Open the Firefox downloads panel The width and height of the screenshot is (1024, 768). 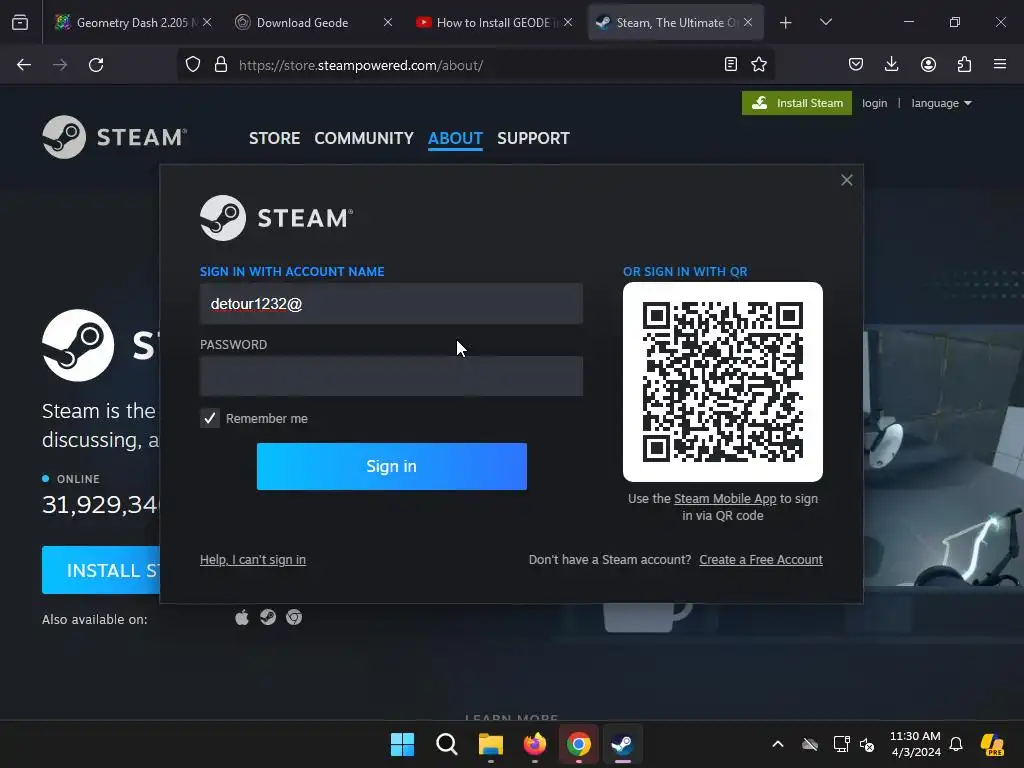click(891, 64)
